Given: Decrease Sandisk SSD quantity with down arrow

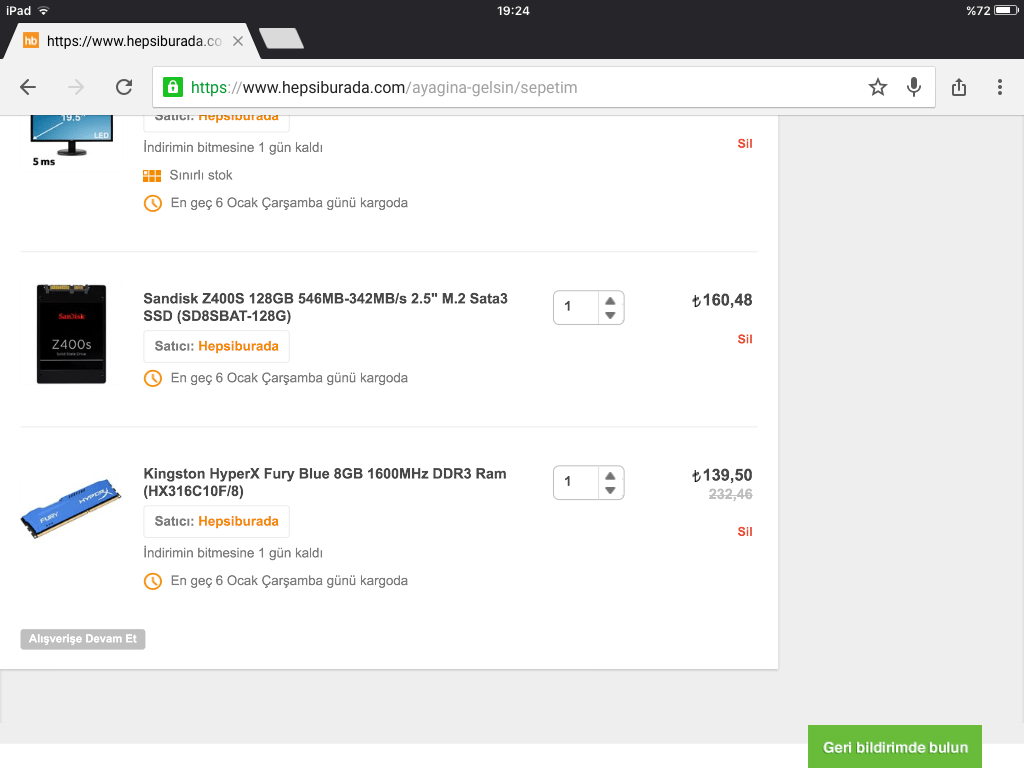Looking at the screenshot, I should 610,315.
